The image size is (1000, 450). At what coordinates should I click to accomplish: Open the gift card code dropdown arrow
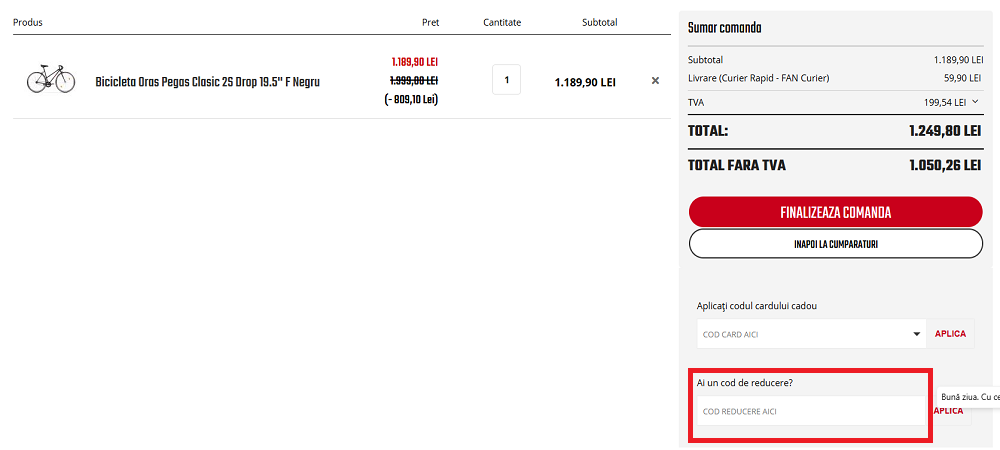pos(917,334)
